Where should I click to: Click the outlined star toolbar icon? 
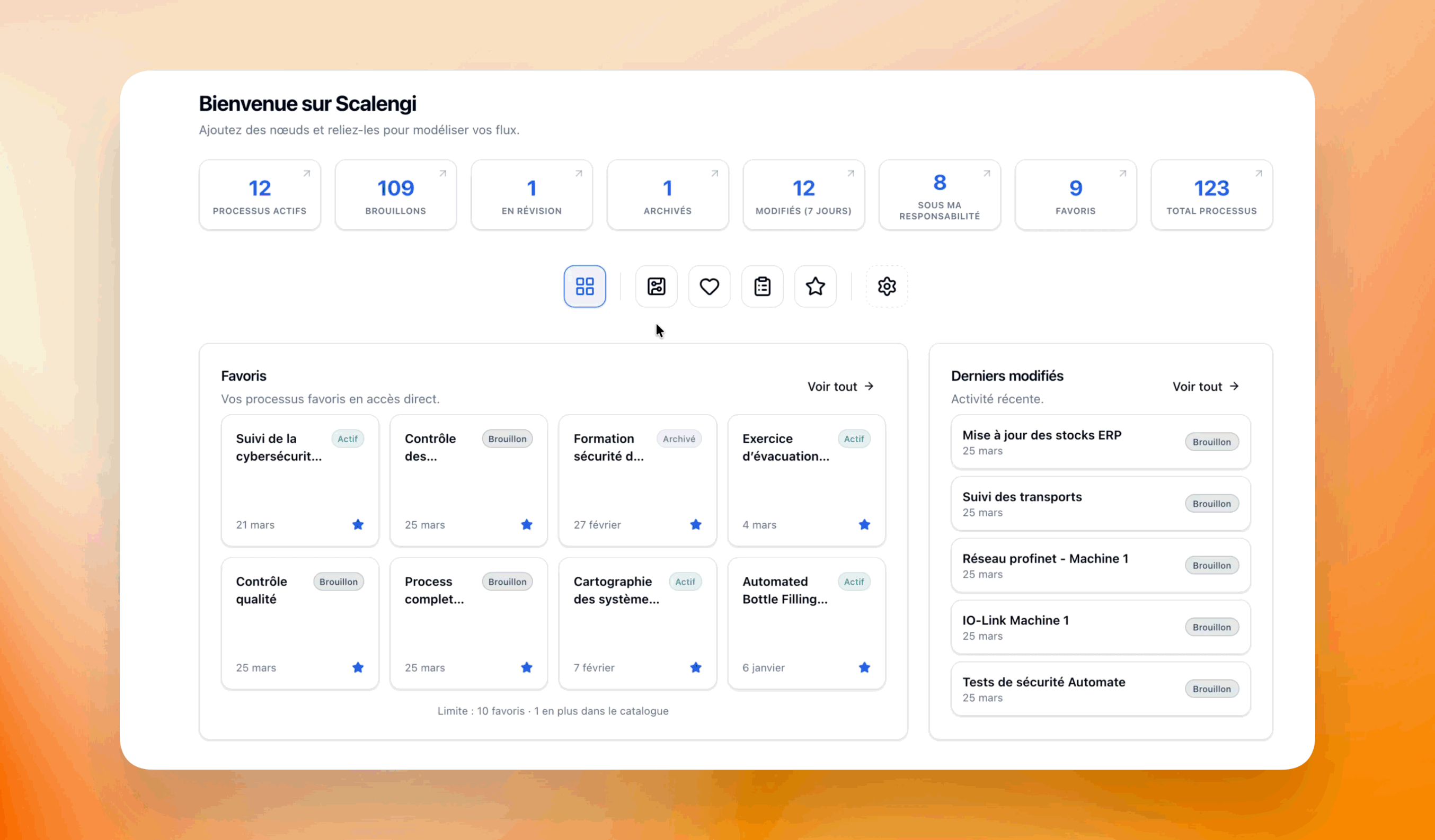815,286
